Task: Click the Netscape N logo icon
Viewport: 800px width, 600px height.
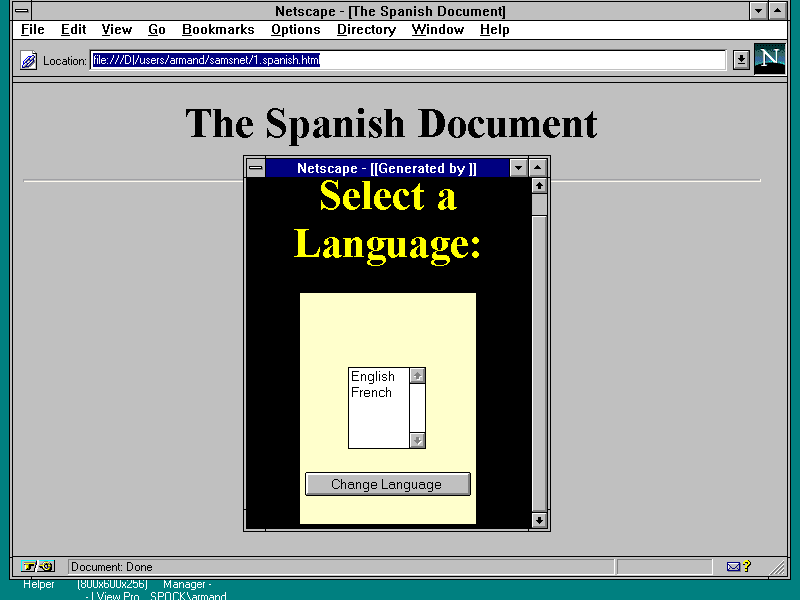Action: tap(769, 59)
